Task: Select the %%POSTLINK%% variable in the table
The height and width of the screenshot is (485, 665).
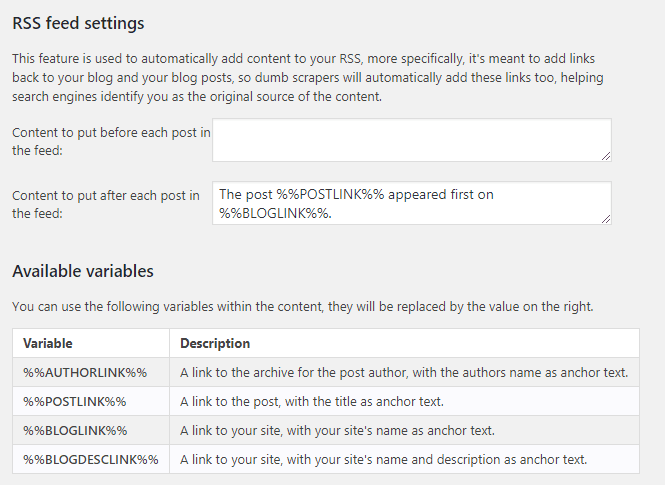Action: pos(75,401)
